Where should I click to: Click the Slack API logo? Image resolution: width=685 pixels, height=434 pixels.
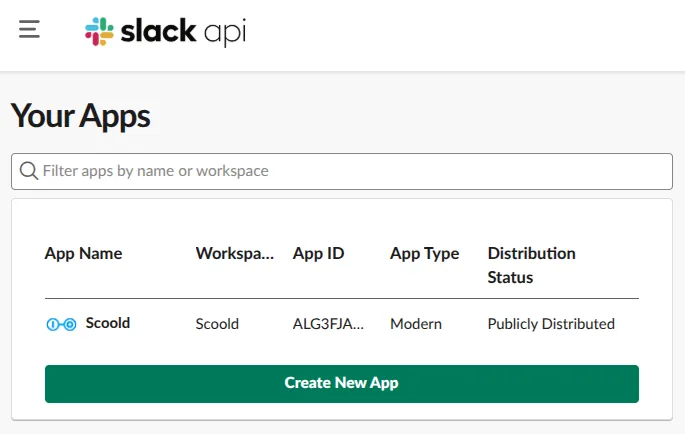coord(165,31)
